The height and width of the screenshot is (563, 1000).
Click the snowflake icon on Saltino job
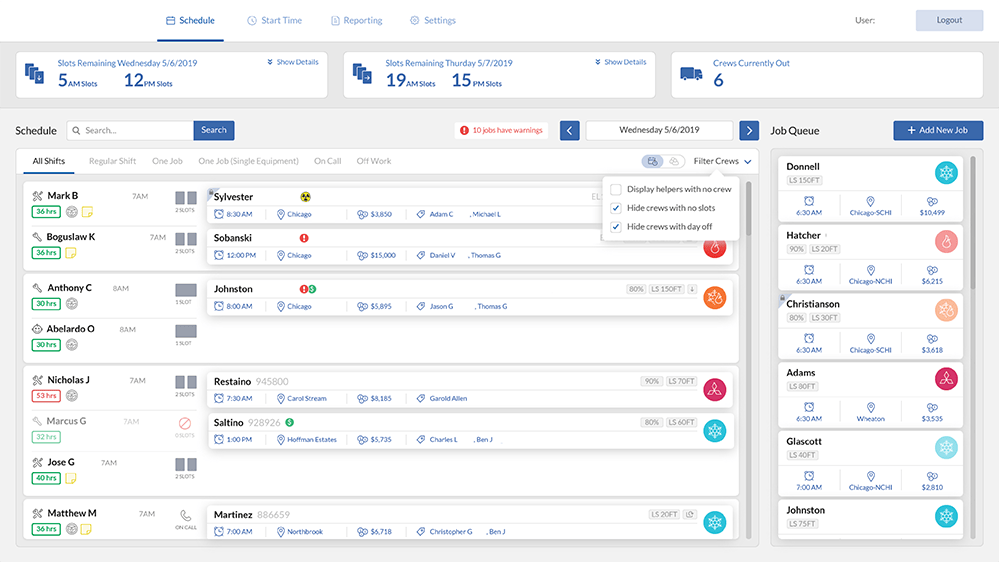(715, 430)
